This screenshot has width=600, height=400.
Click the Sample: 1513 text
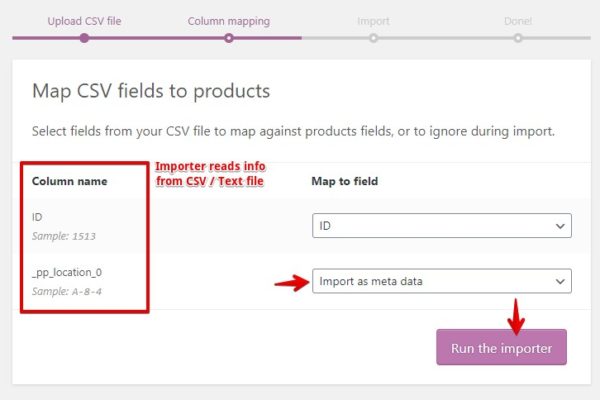point(66,235)
